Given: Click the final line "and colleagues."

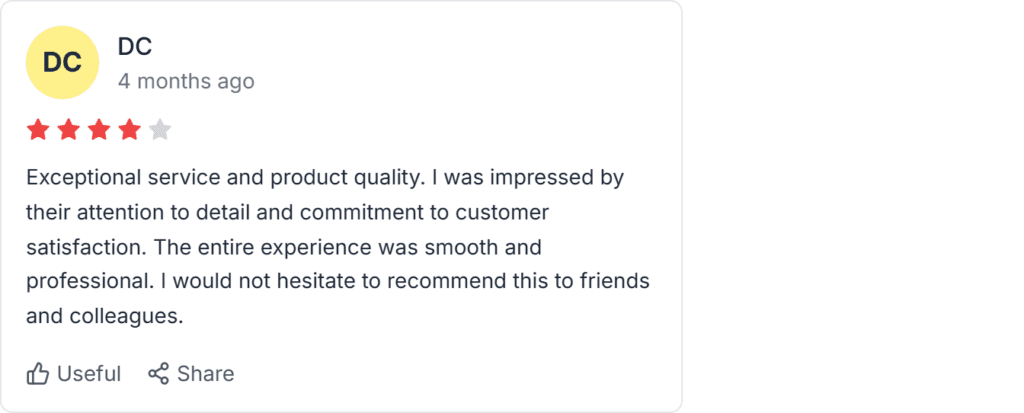Looking at the screenshot, I should 104,316.
